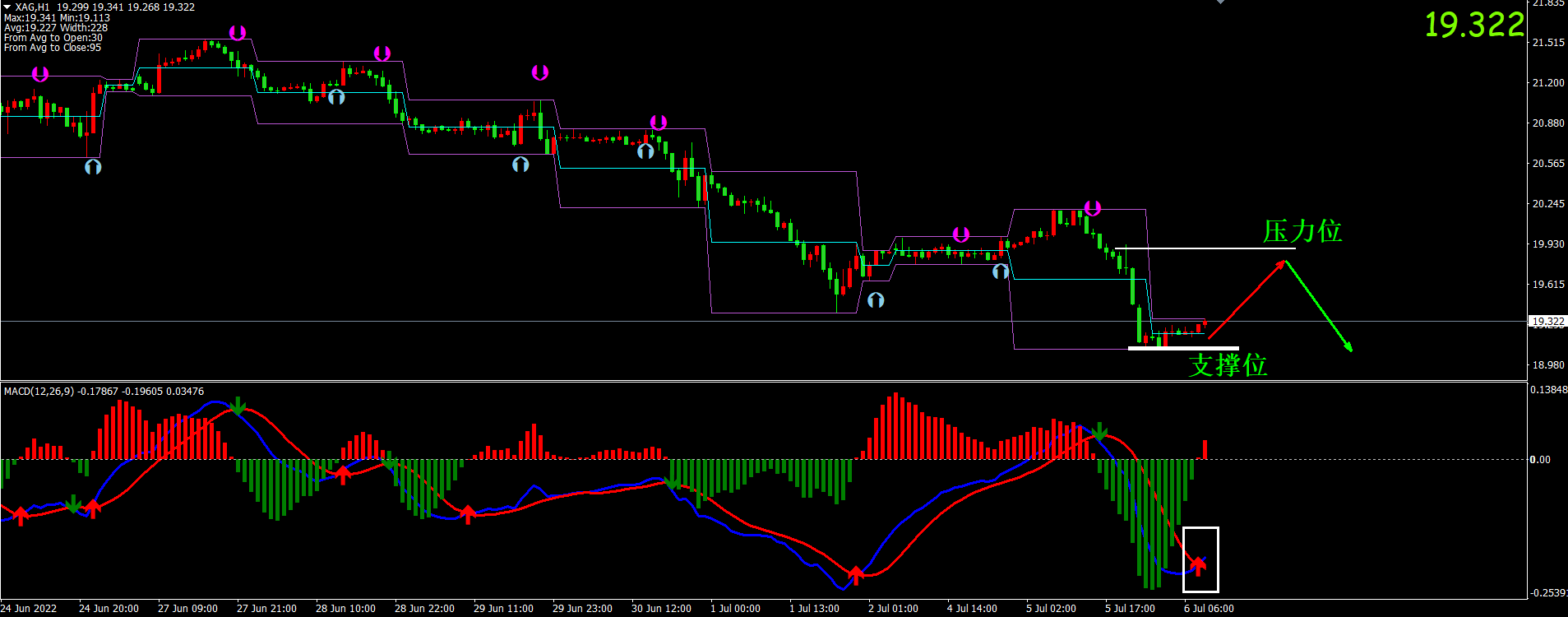The width and height of the screenshot is (1568, 617).
Task: Click the magenta down-arrow marker above the 5 Jul high
Action: click(x=1092, y=208)
